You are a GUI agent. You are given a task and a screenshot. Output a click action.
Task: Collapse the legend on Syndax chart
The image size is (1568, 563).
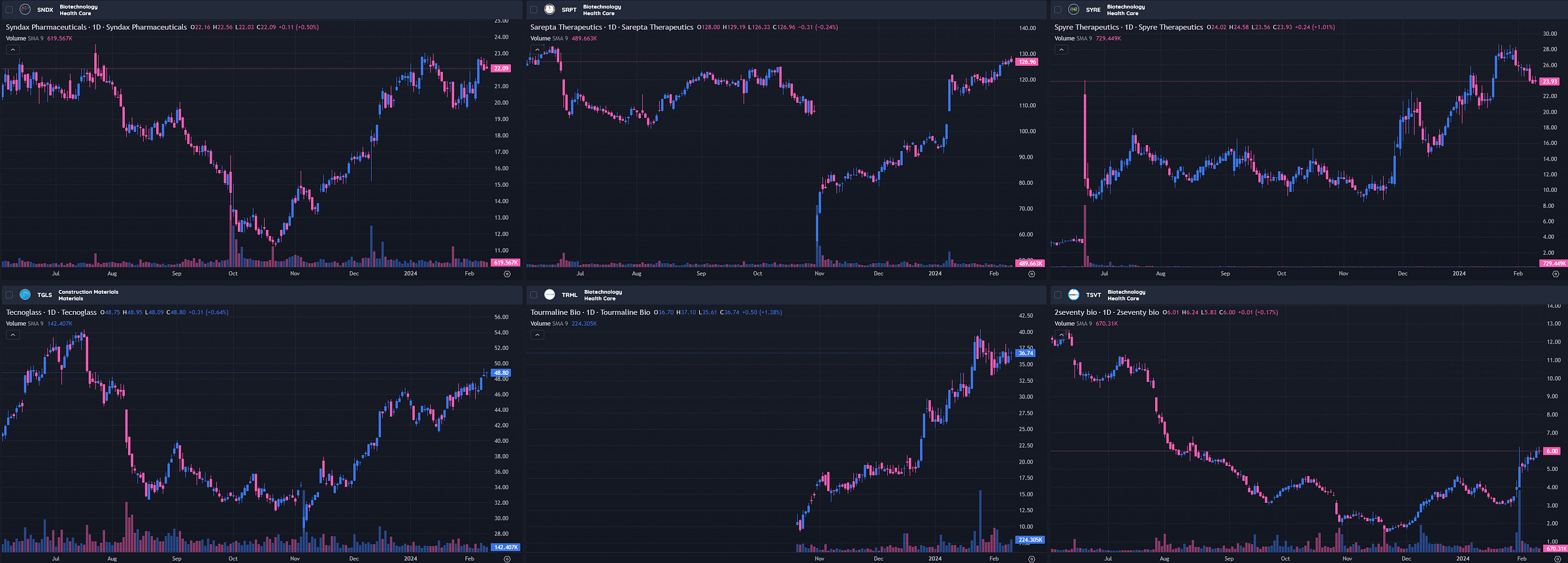click(12, 50)
